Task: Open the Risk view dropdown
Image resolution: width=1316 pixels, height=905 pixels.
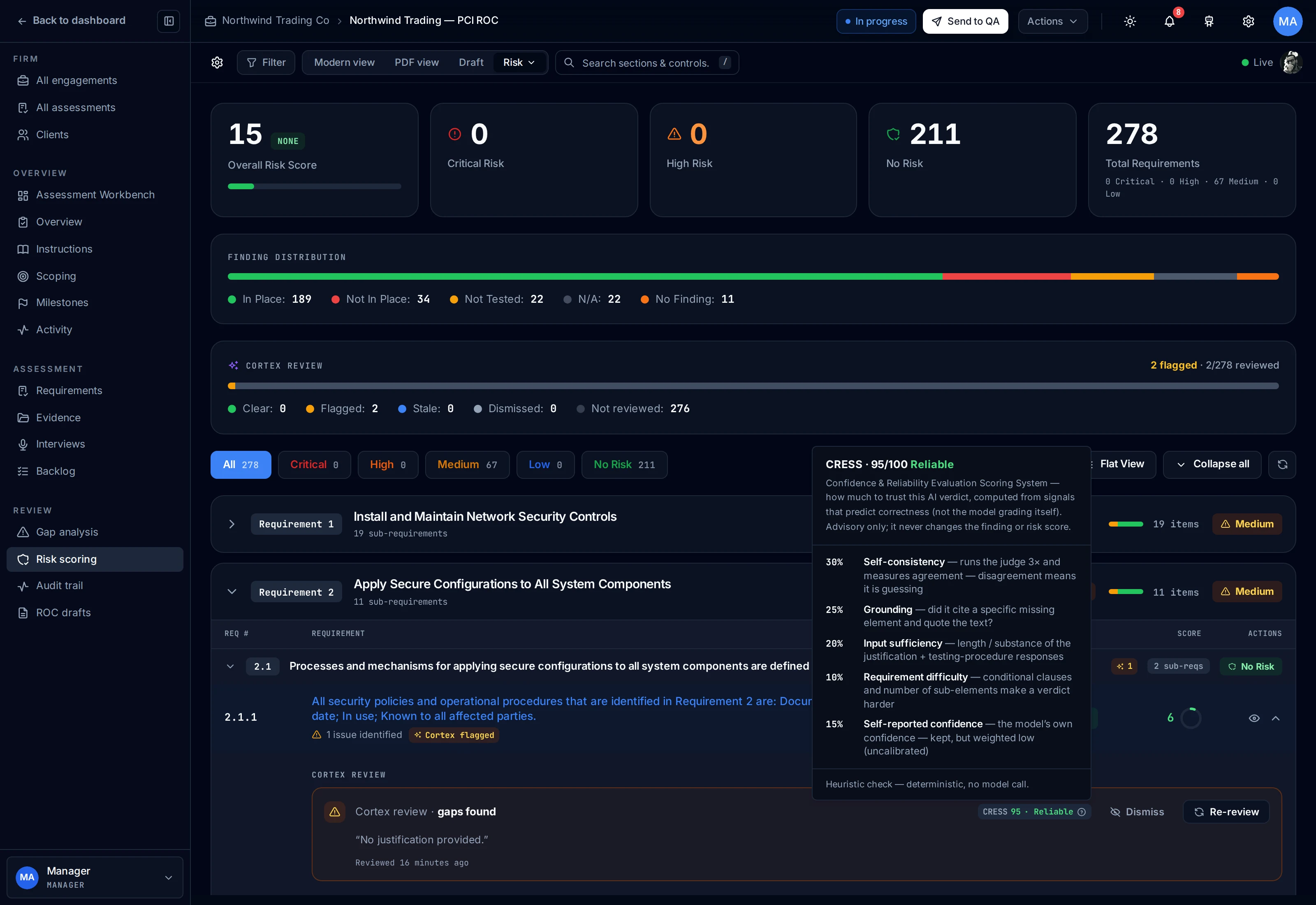Action: click(x=519, y=63)
